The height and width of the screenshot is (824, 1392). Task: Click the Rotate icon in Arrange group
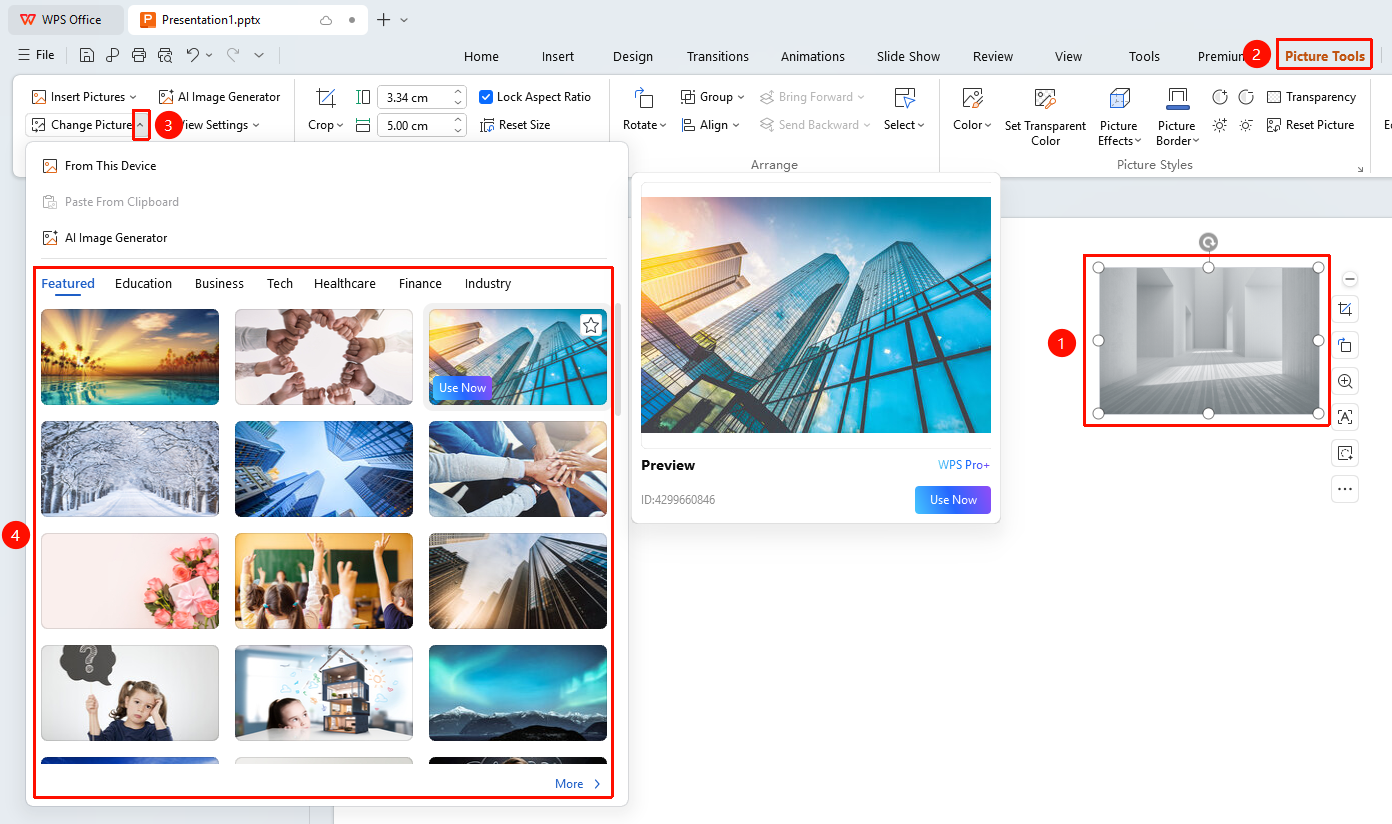point(644,98)
